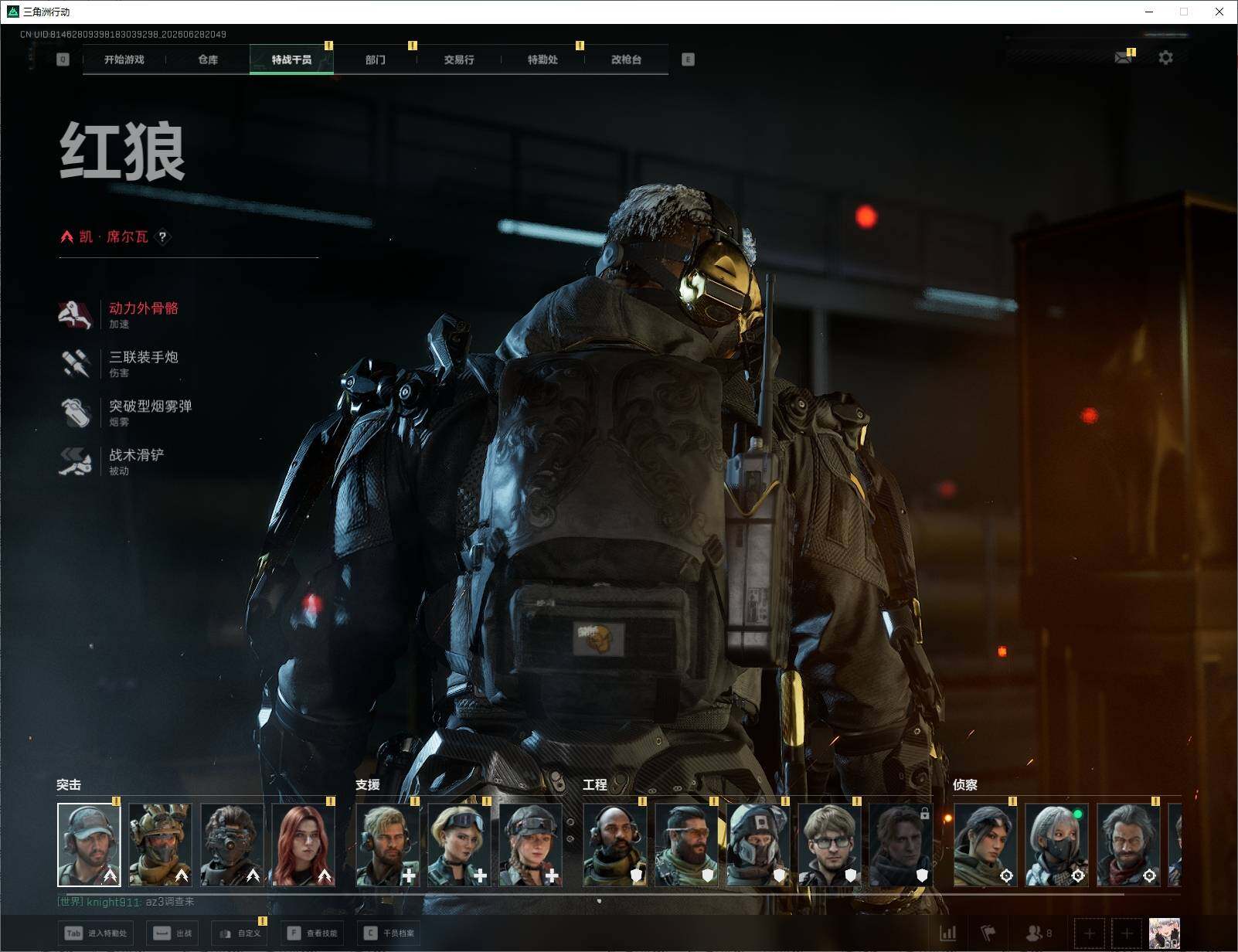Select the 战术滑铲 passive skill icon
Screen dimensions: 1238x952
pos(75,461)
